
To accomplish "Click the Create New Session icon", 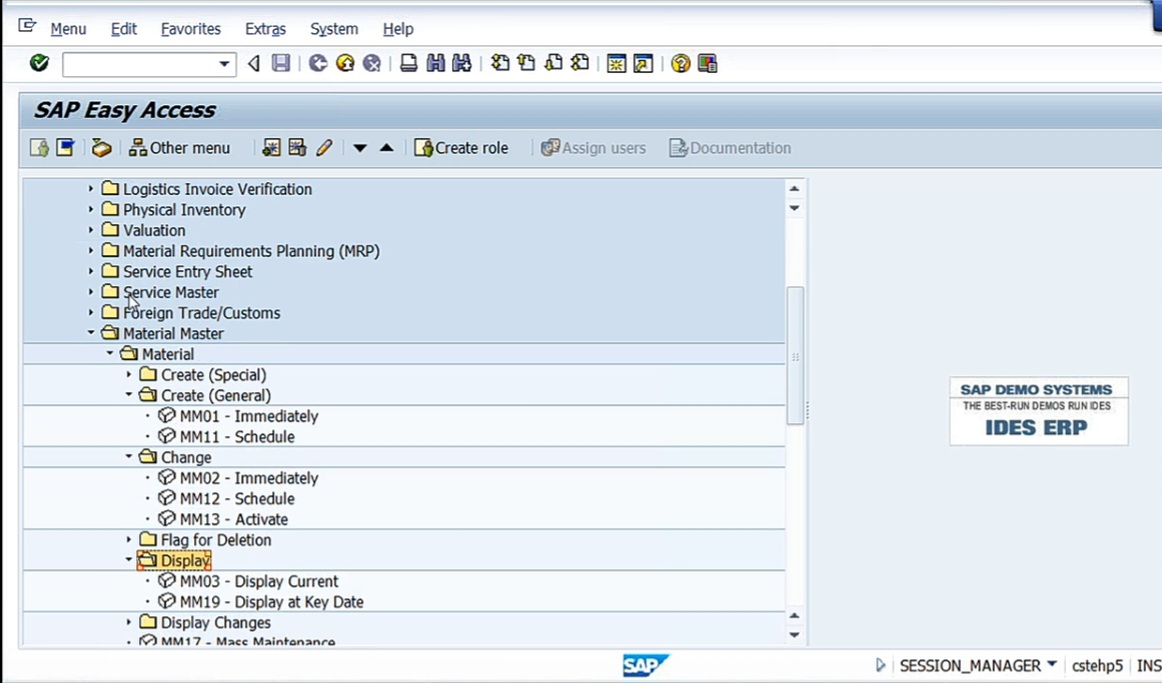I will pos(617,64).
